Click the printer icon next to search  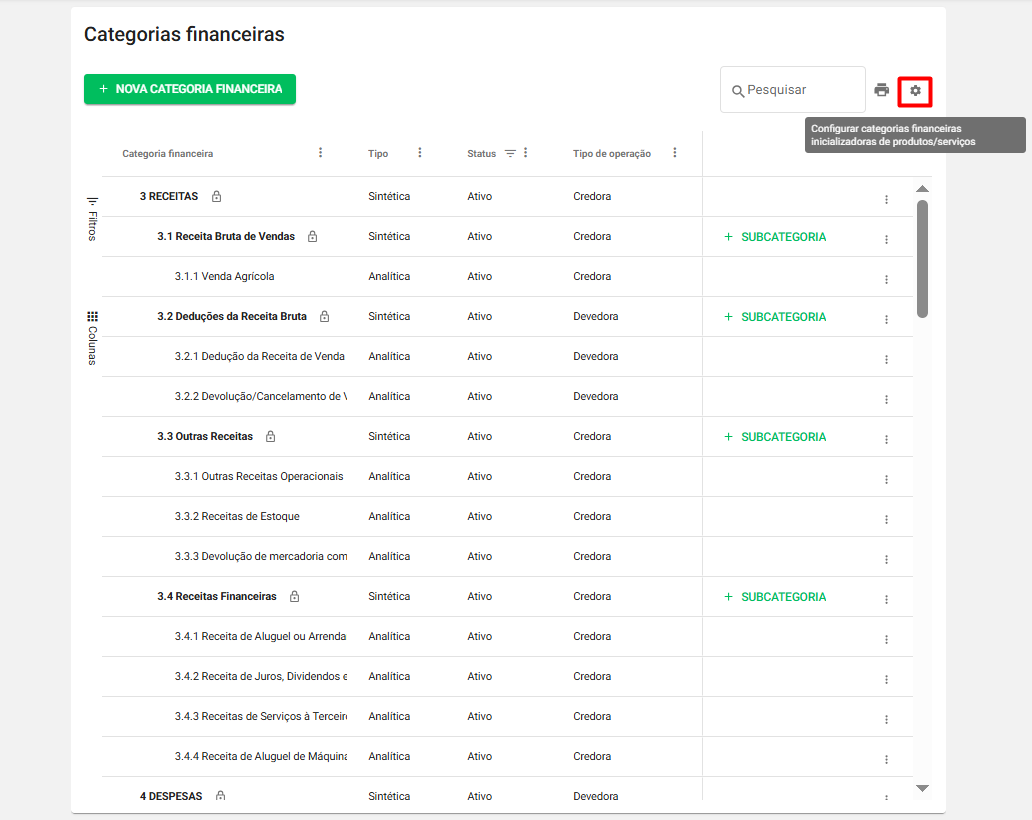click(x=881, y=90)
